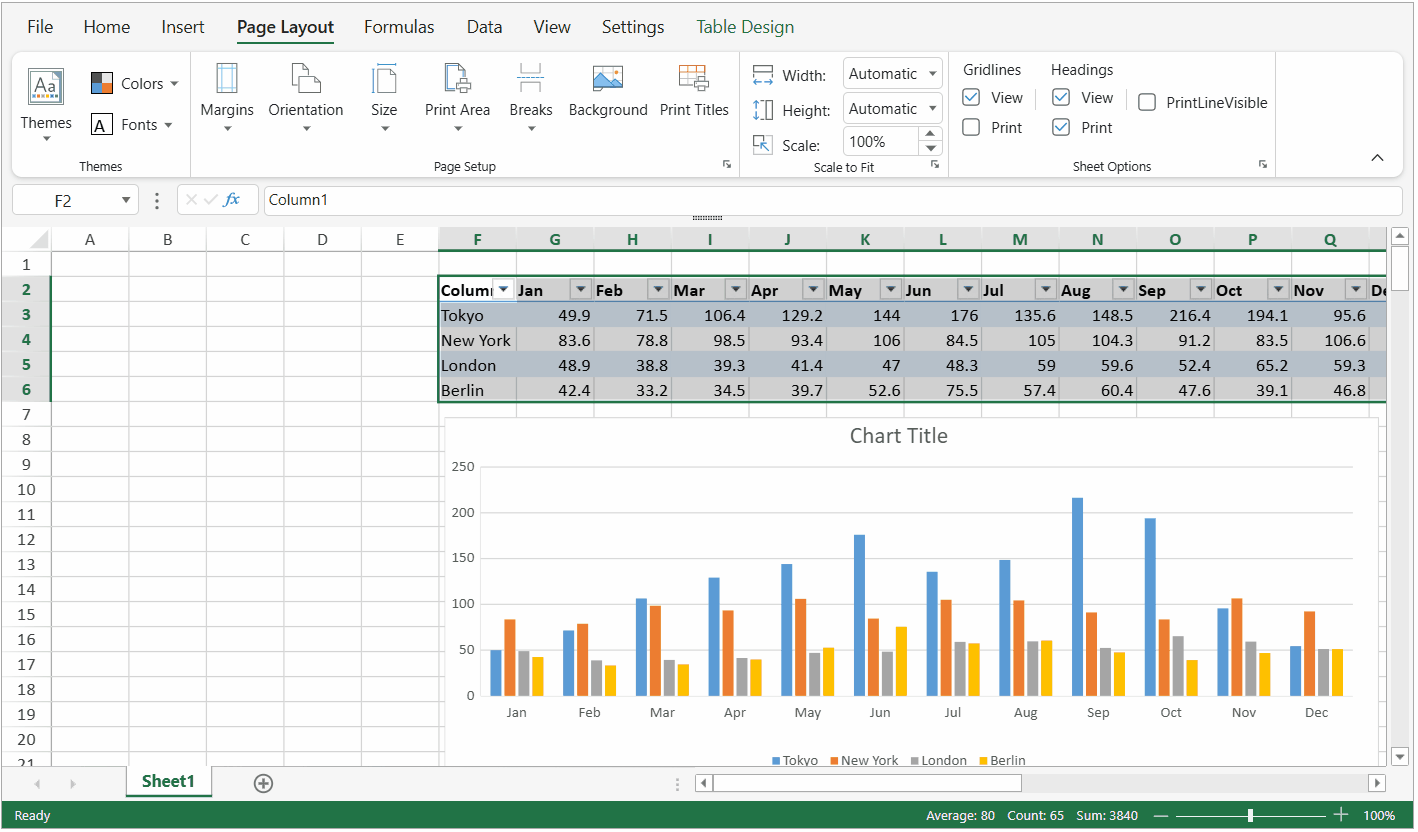The width and height of the screenshot is (1418, 832).
Task: Open the Page Setup dialog launcher
Action: coord(727,164)
